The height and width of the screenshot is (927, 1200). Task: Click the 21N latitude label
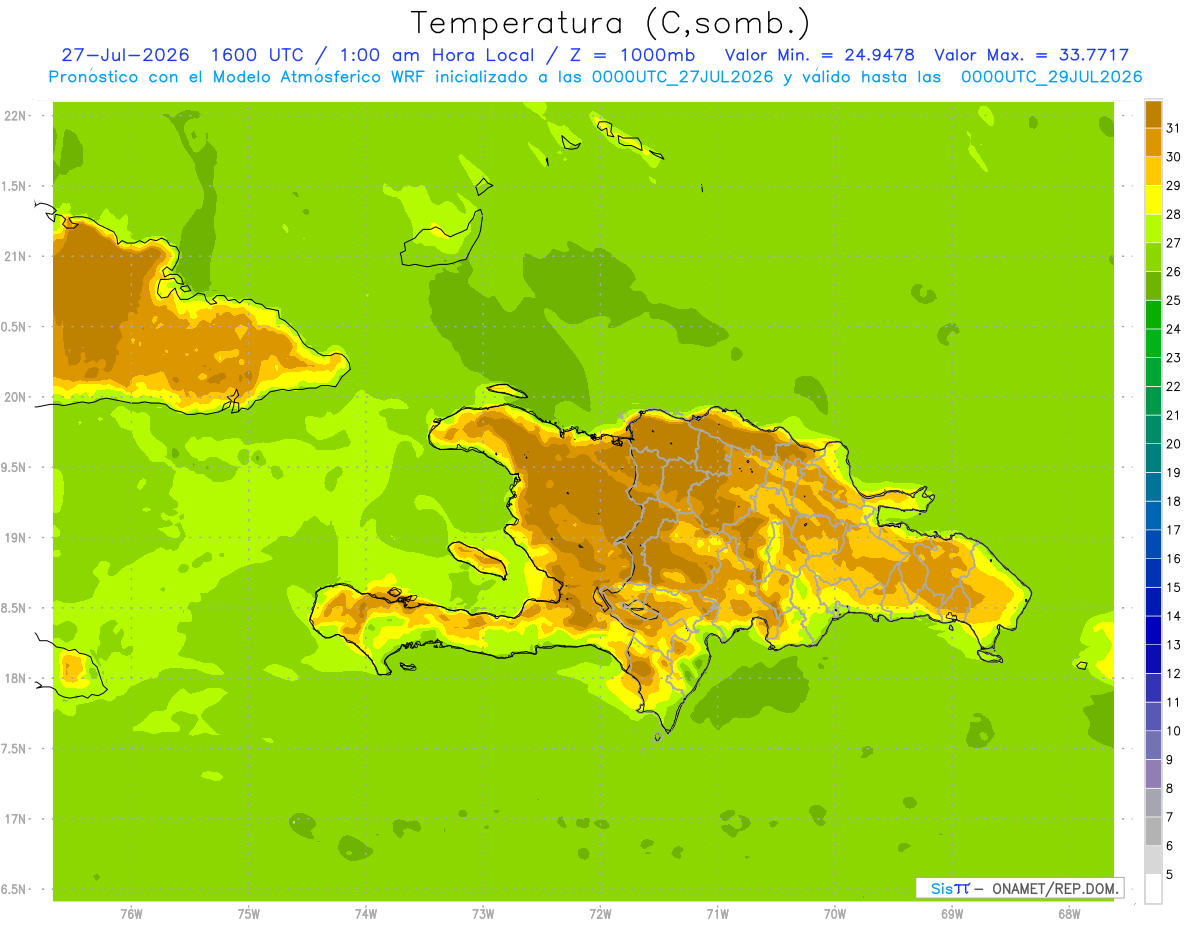(13, 256)
